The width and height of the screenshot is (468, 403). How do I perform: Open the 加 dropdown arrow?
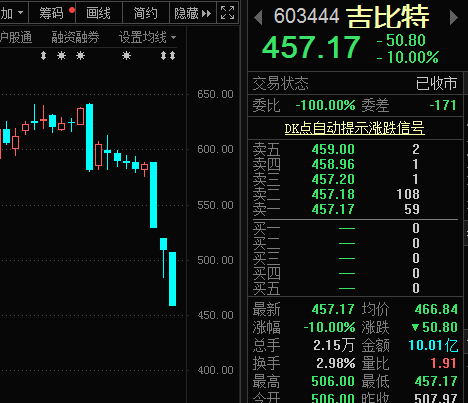pos(21,13)
